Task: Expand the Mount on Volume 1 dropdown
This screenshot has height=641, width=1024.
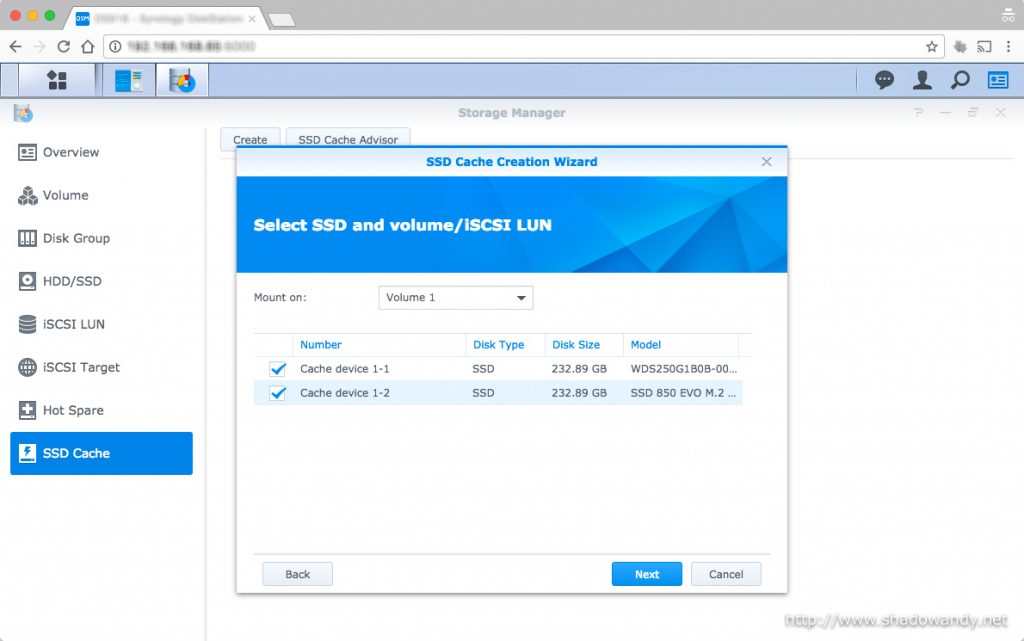Action: pos(456,298)
